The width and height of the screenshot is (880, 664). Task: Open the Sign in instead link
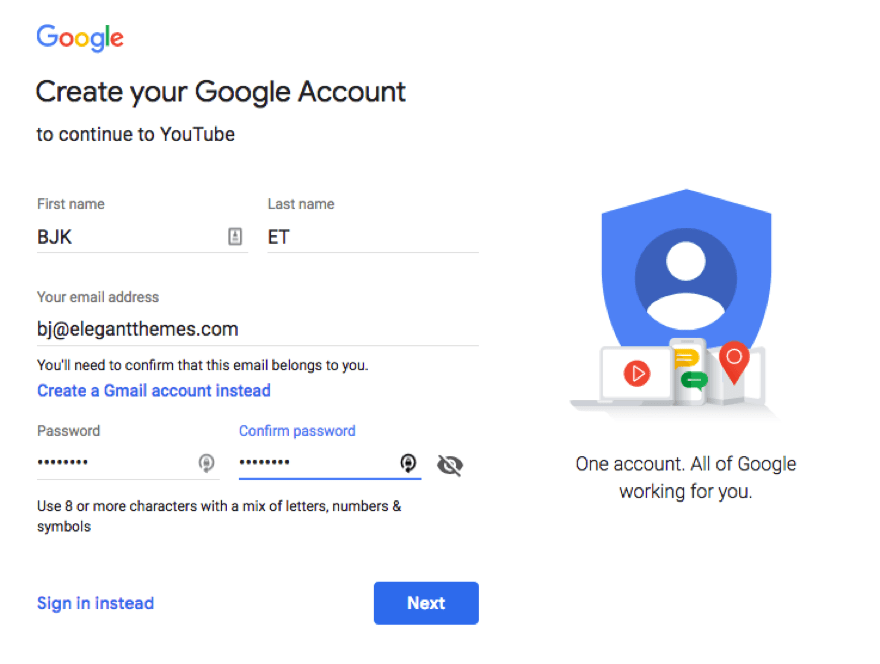point(95,603)
